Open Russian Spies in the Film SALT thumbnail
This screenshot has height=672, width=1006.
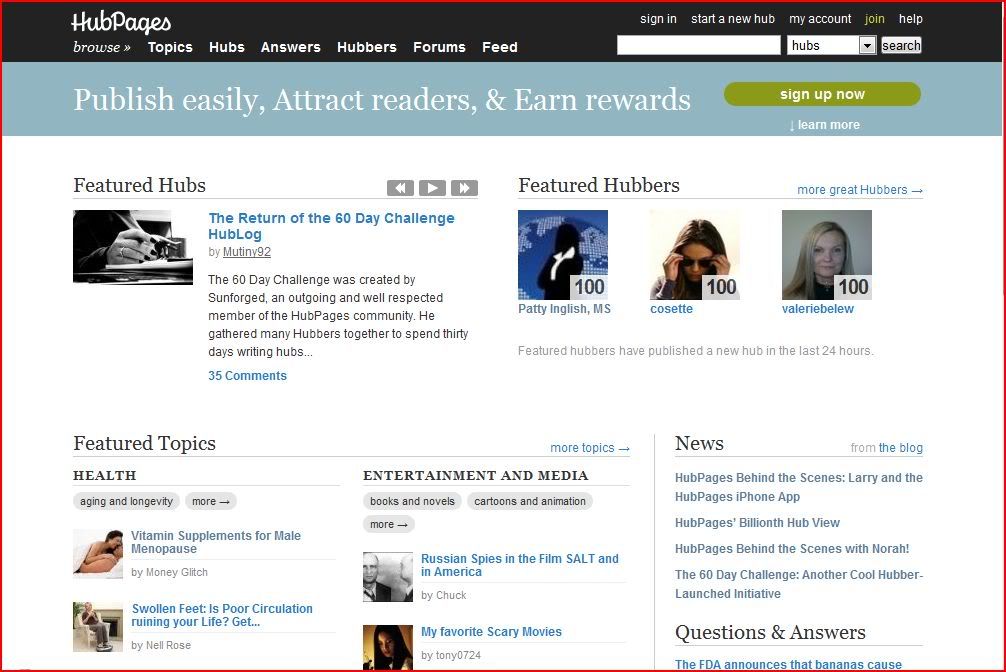[x=388, y=577]
